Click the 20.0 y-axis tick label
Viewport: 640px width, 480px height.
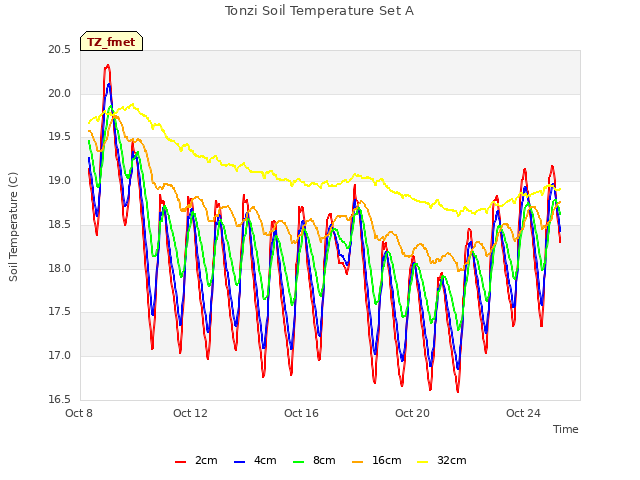tap(60, 93)
